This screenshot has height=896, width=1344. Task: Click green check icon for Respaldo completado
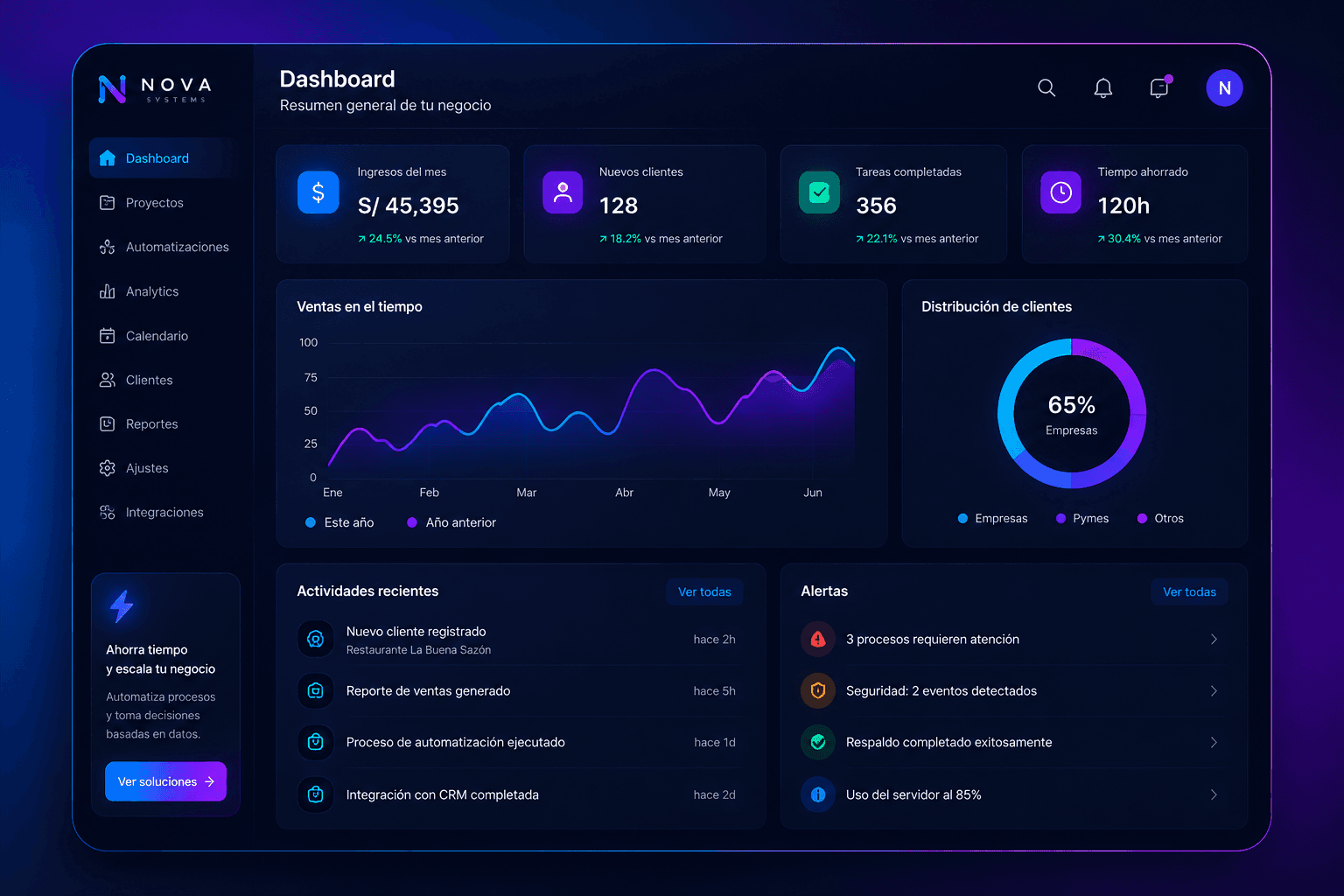click(818, 743)
